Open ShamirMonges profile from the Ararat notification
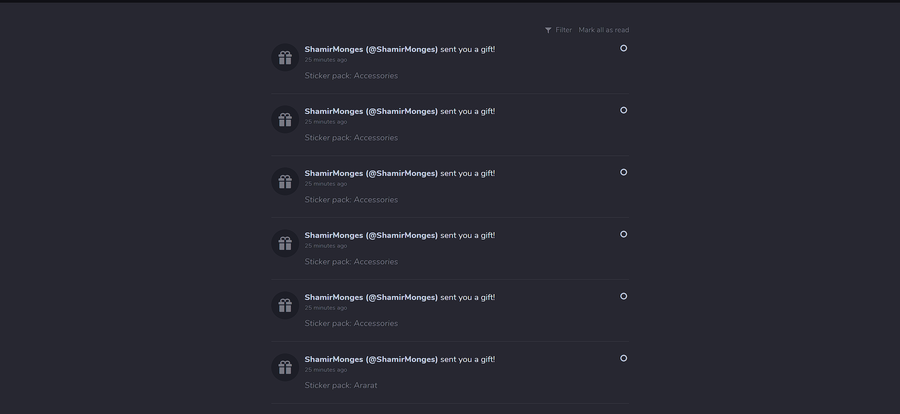The width and height of the screenshot is (900, 414). click(371, 359)
